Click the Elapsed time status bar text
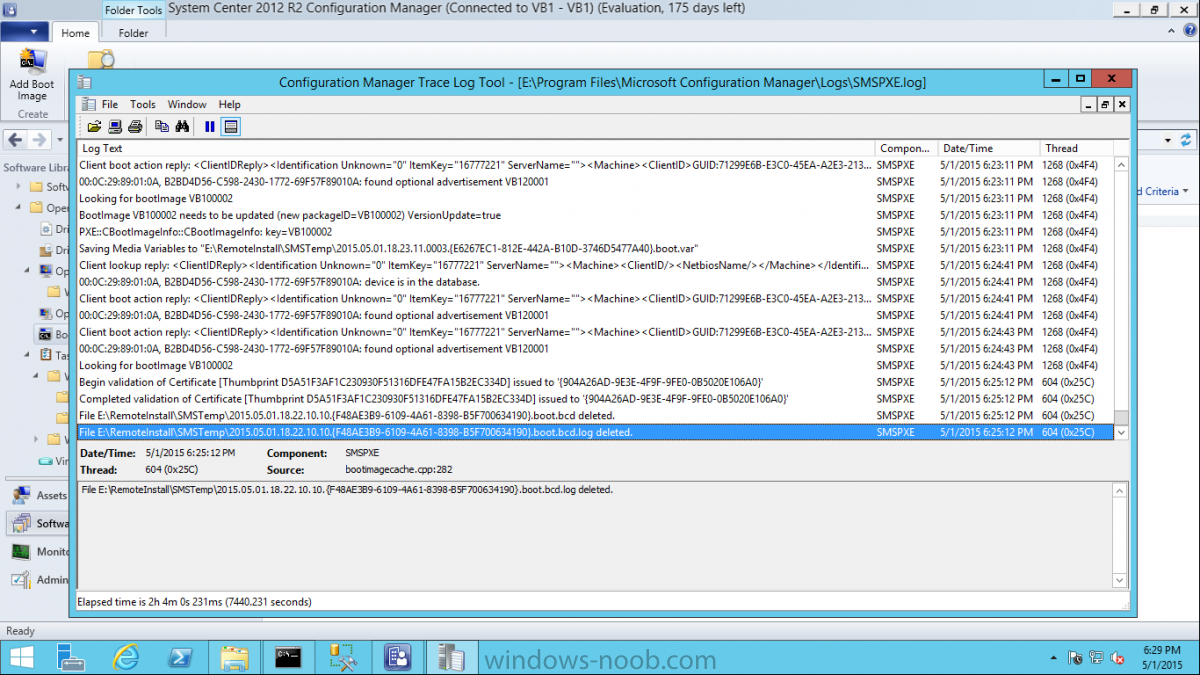 point(194,602)
